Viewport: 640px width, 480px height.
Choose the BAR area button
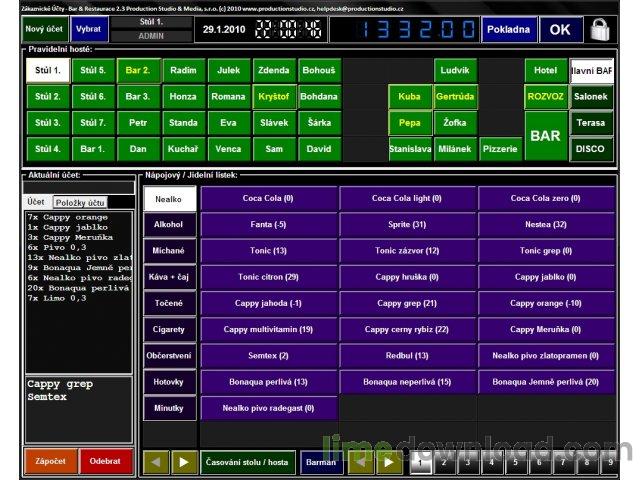(545, 135)
